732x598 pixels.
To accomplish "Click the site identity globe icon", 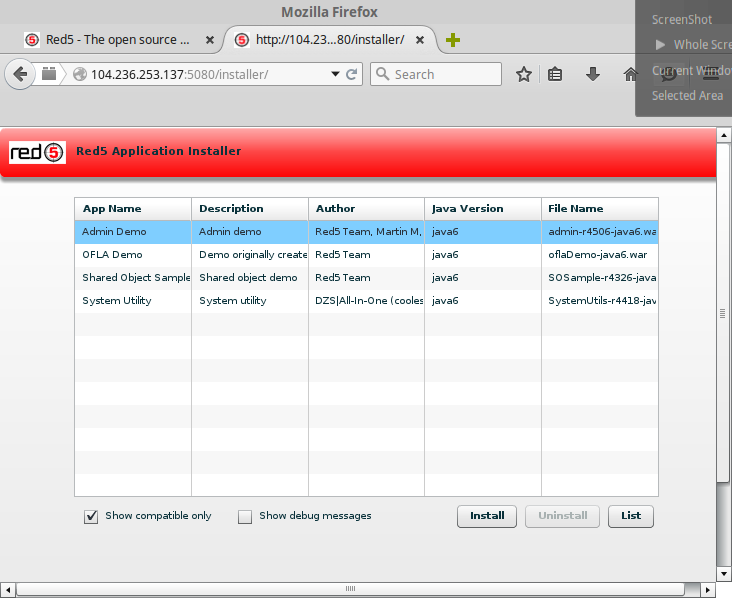I will click(80, 74).
